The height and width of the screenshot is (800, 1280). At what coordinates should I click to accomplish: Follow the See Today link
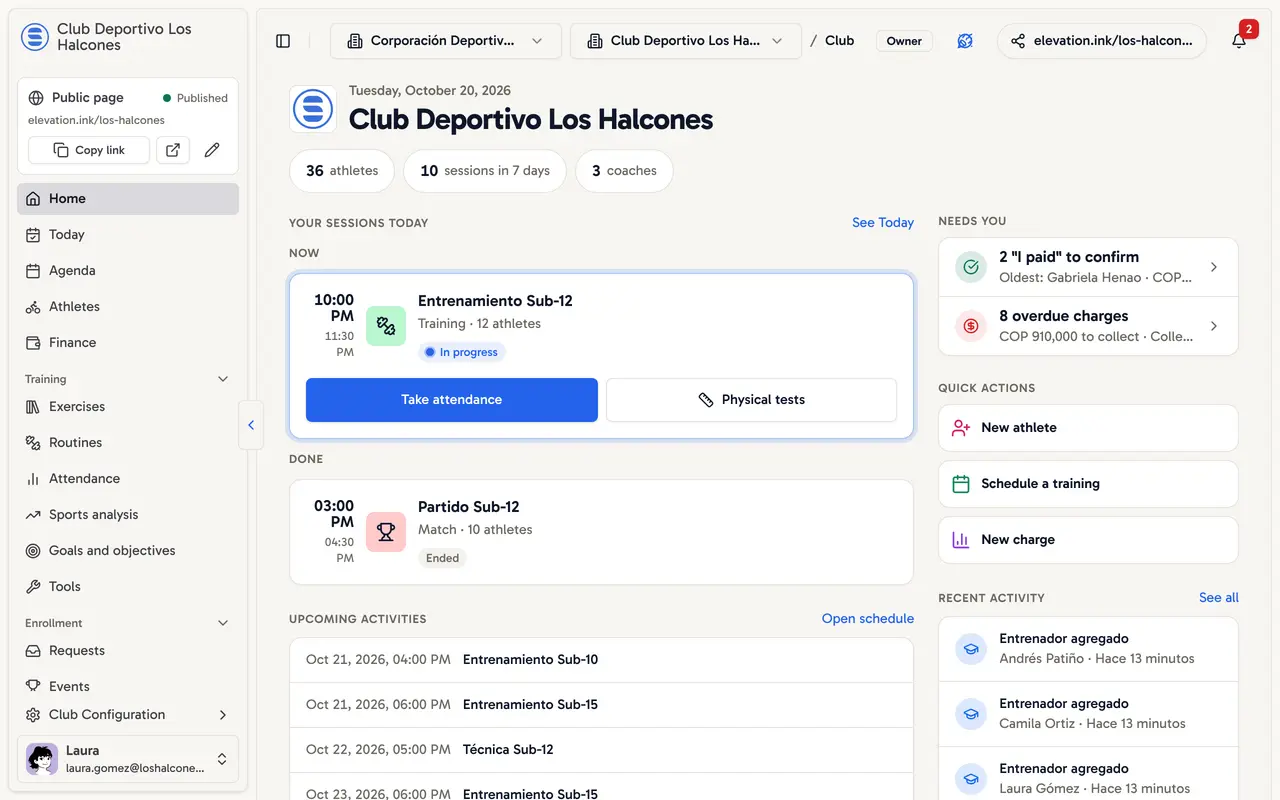coord(883,223)
